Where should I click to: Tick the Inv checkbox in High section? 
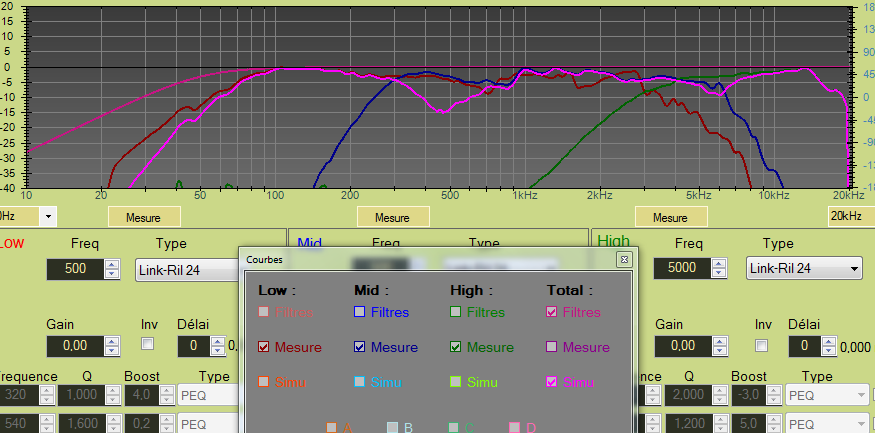tap(762, 346)
